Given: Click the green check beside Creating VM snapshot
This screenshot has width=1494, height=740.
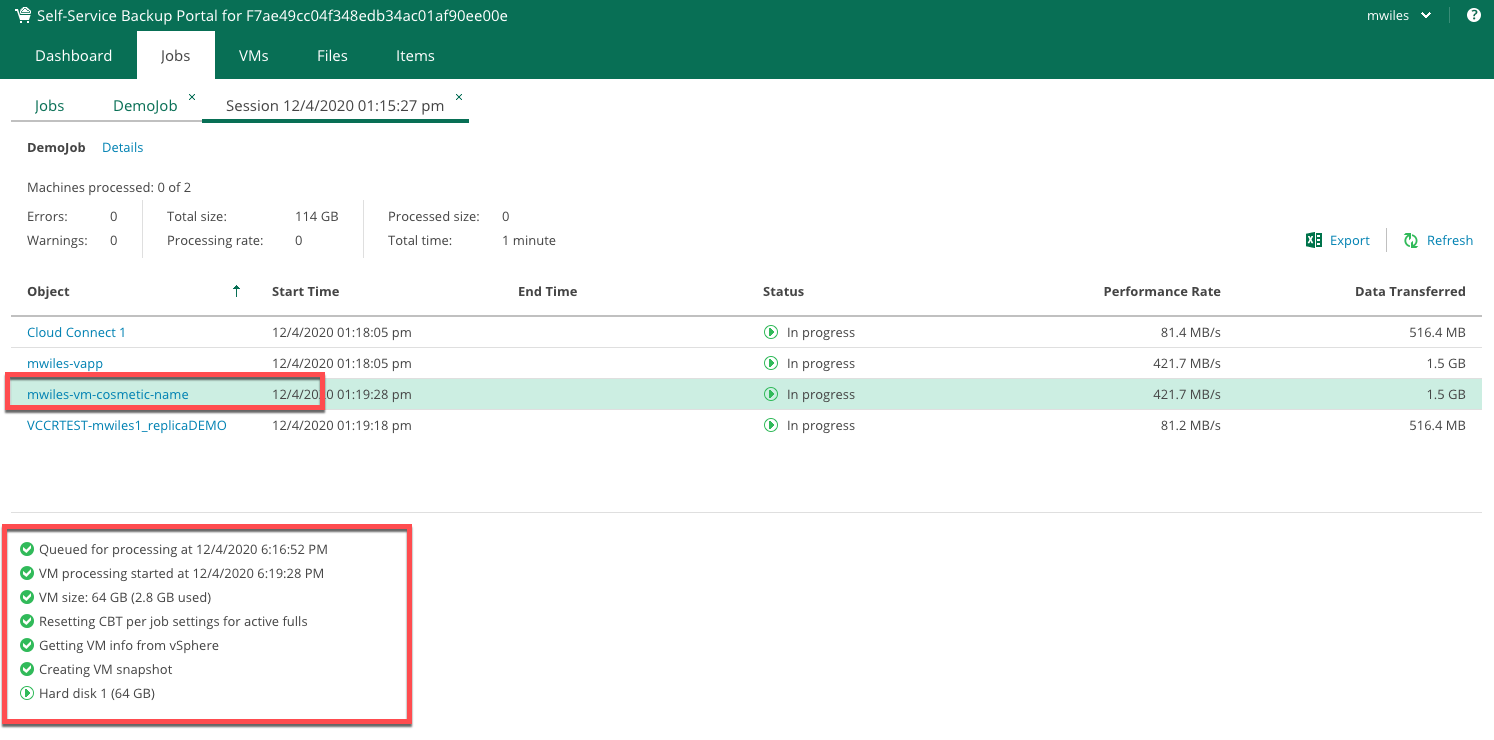Looking at the screenshot, I should click(x=27, y=669).
